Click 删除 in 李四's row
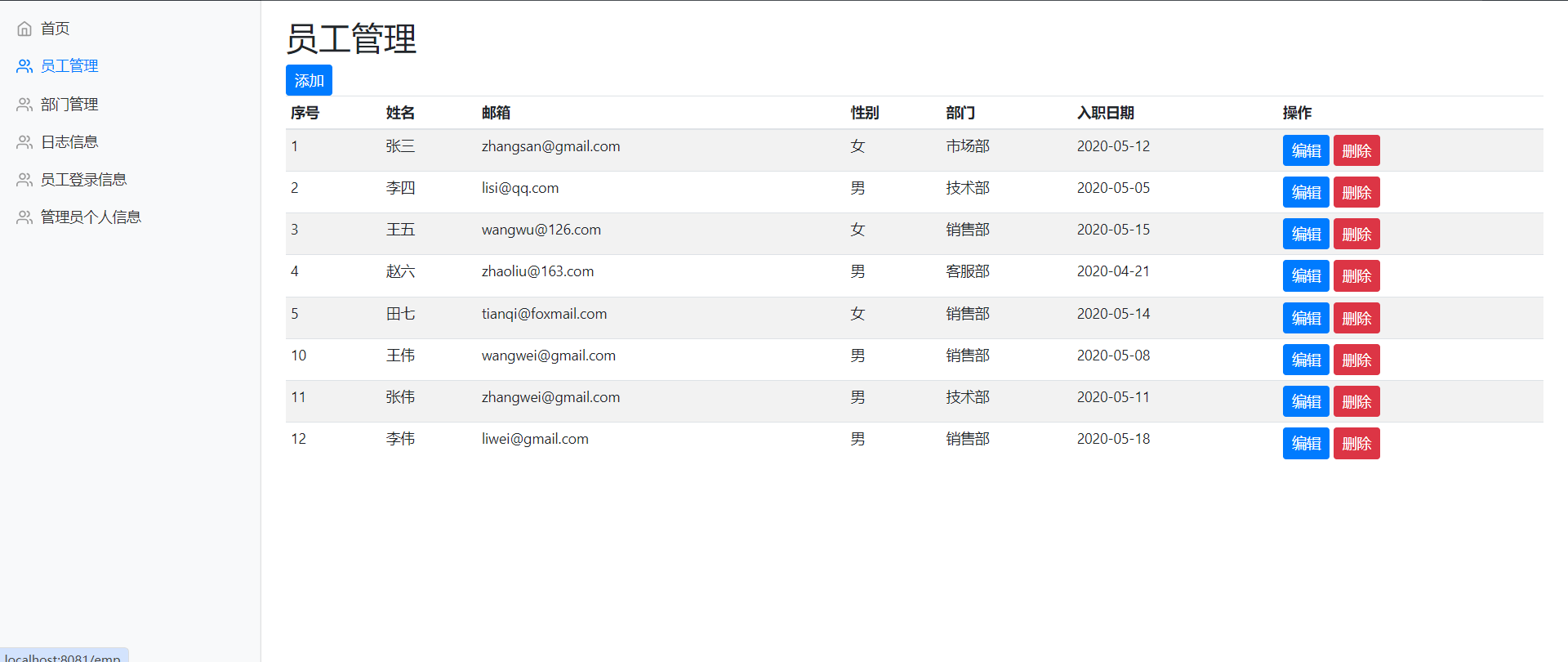Screen dimensions: 1568x662 click(x=1356, y=192)
